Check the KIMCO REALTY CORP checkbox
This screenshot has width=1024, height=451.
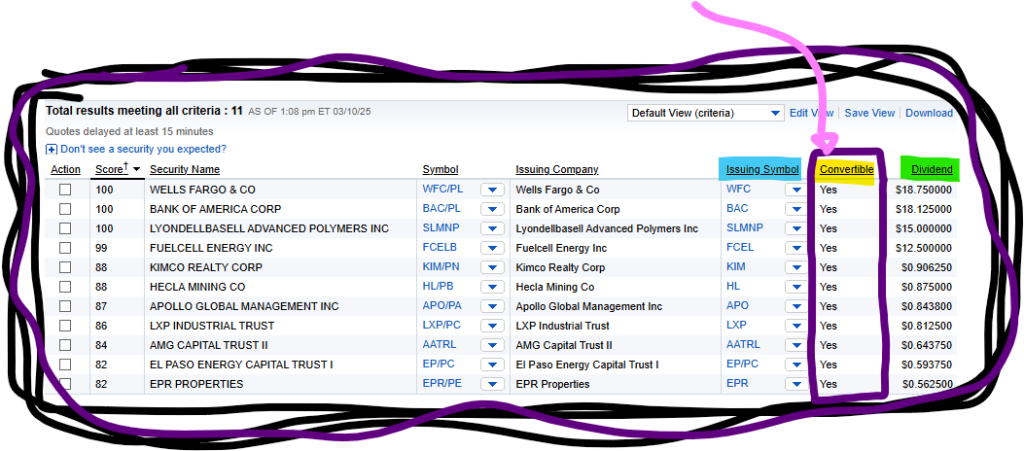point(65,268)
